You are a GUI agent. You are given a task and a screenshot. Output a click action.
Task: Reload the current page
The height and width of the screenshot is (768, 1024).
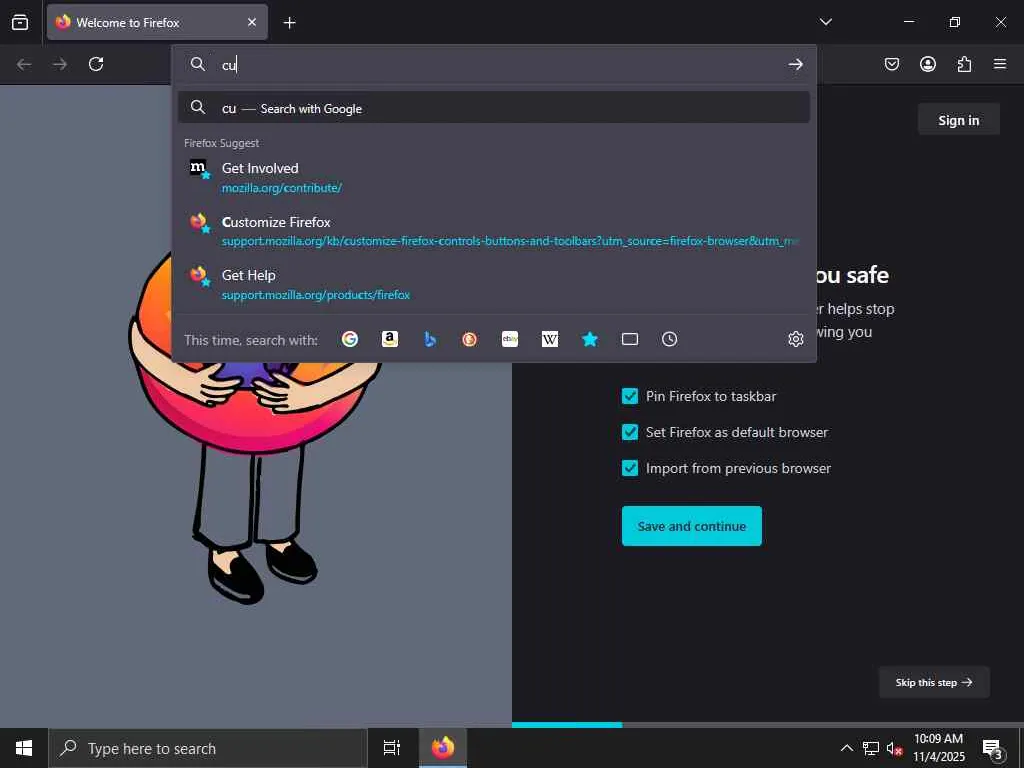(96, 64)
